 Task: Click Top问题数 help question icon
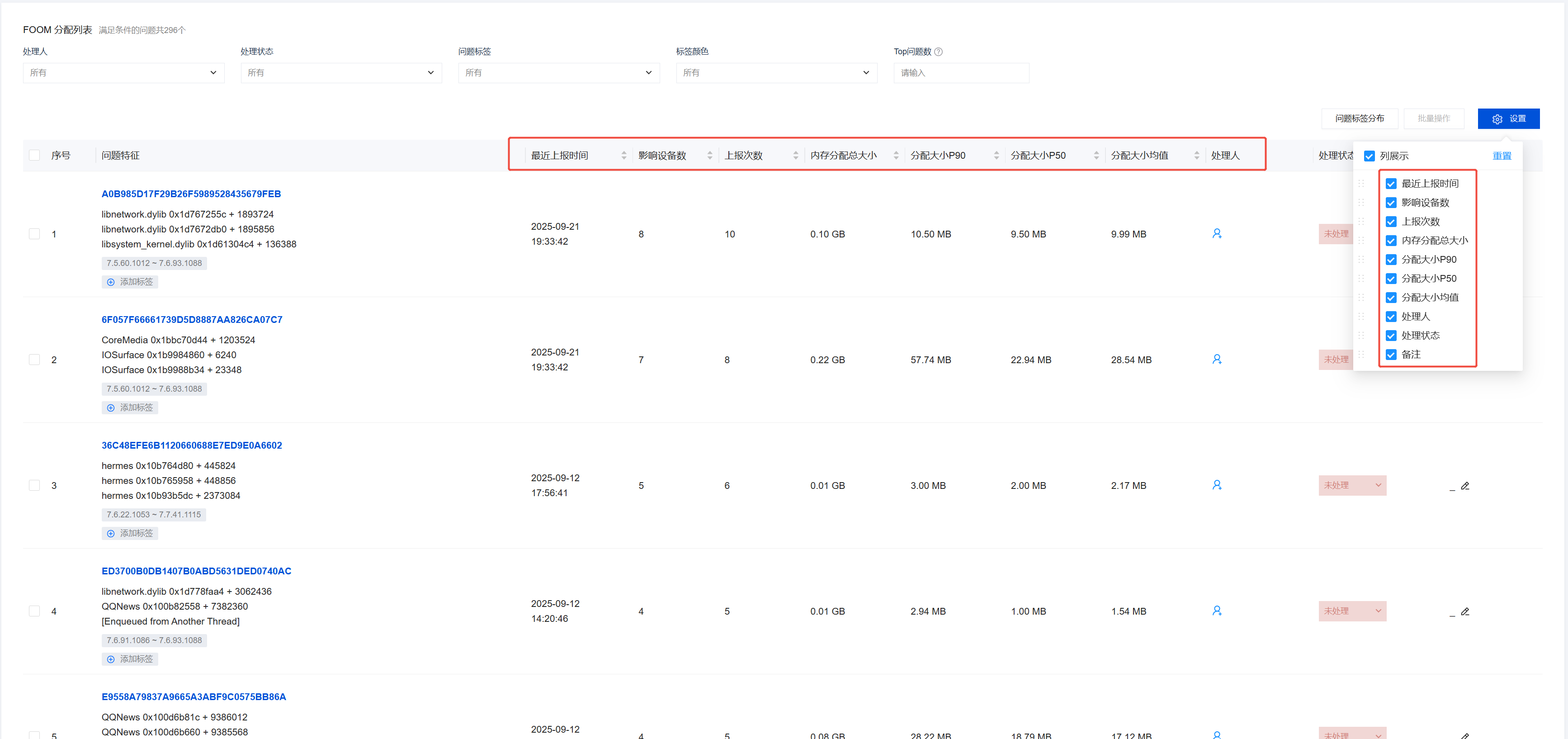click(938, 52)
